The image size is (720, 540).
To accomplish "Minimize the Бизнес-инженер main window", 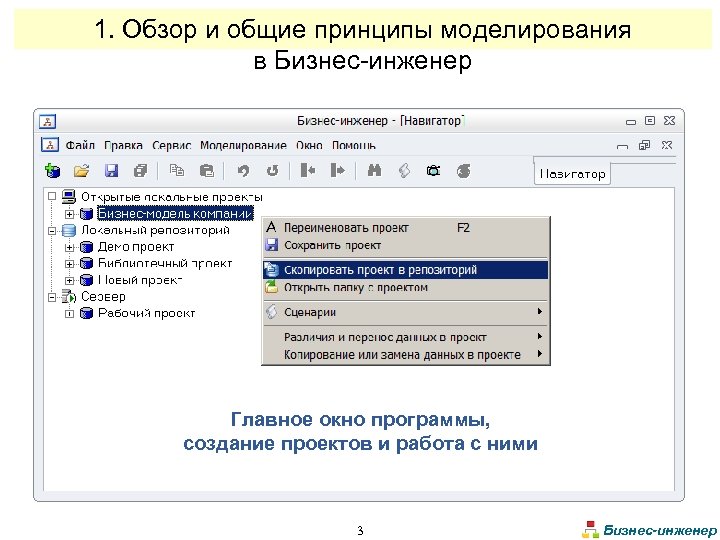I will [x=631, y=121].
